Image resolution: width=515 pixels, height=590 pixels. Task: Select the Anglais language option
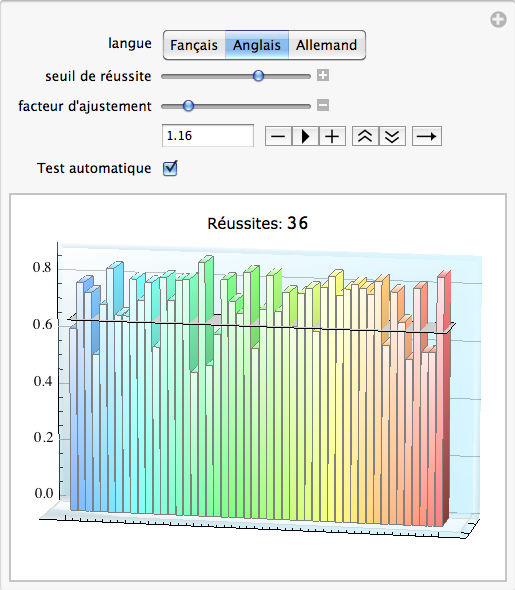click(x=257, y=45)
